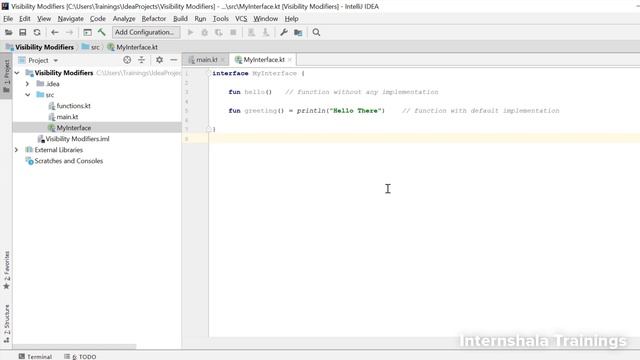Select MyInterface in project tree
This screenshot has height=360, width=640.
tap(97, 128)
